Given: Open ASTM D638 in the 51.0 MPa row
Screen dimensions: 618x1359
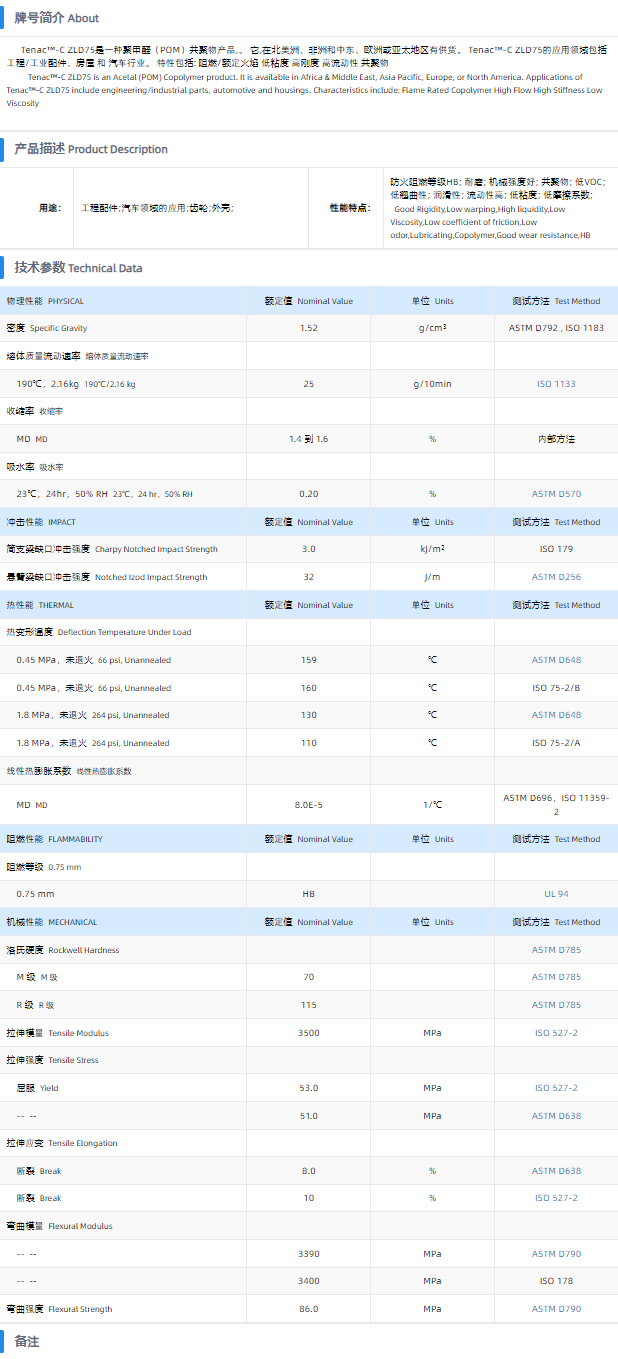Looking at the screenshot, I should [x=556, y=1116].
